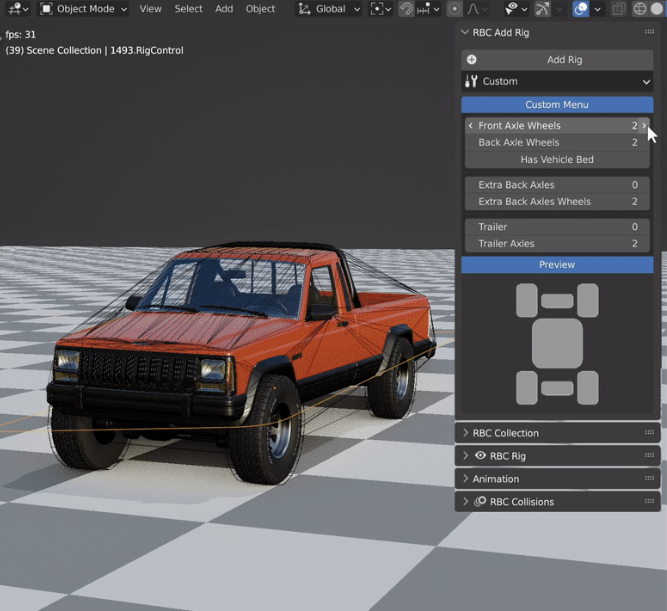Open the editor type selector
The height and width of the screenshot is (611, 667).
[17, 9]
